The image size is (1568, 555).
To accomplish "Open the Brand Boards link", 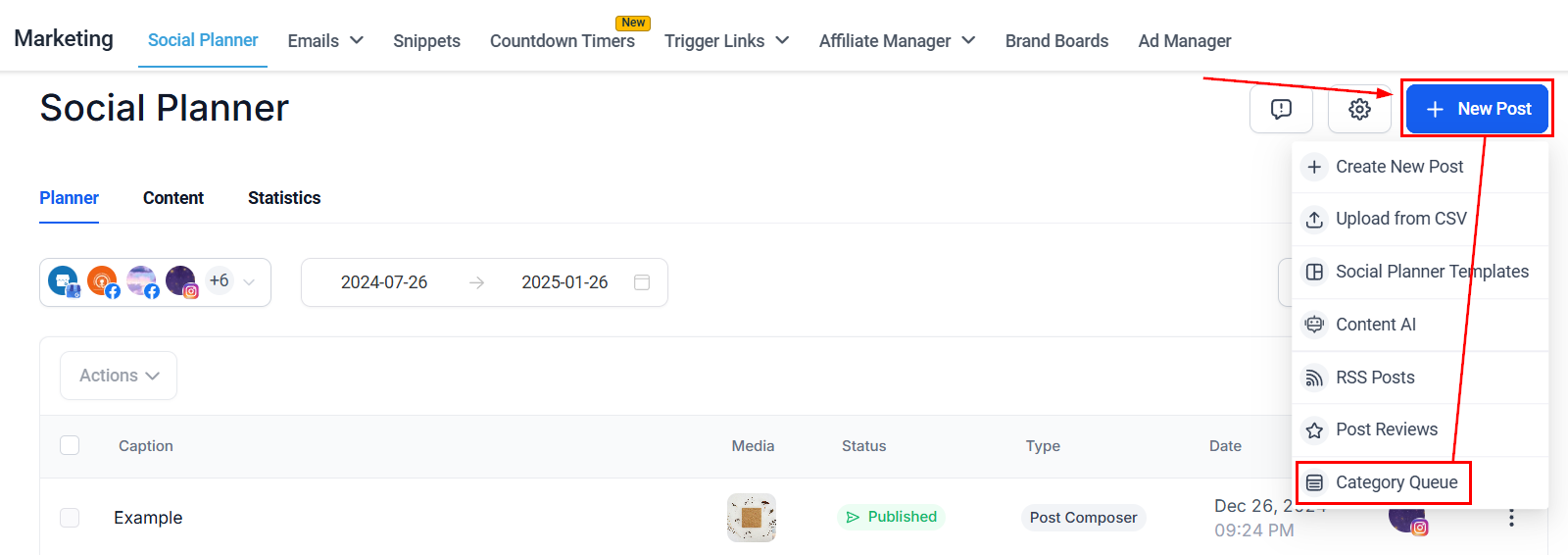I will 1056,41.
